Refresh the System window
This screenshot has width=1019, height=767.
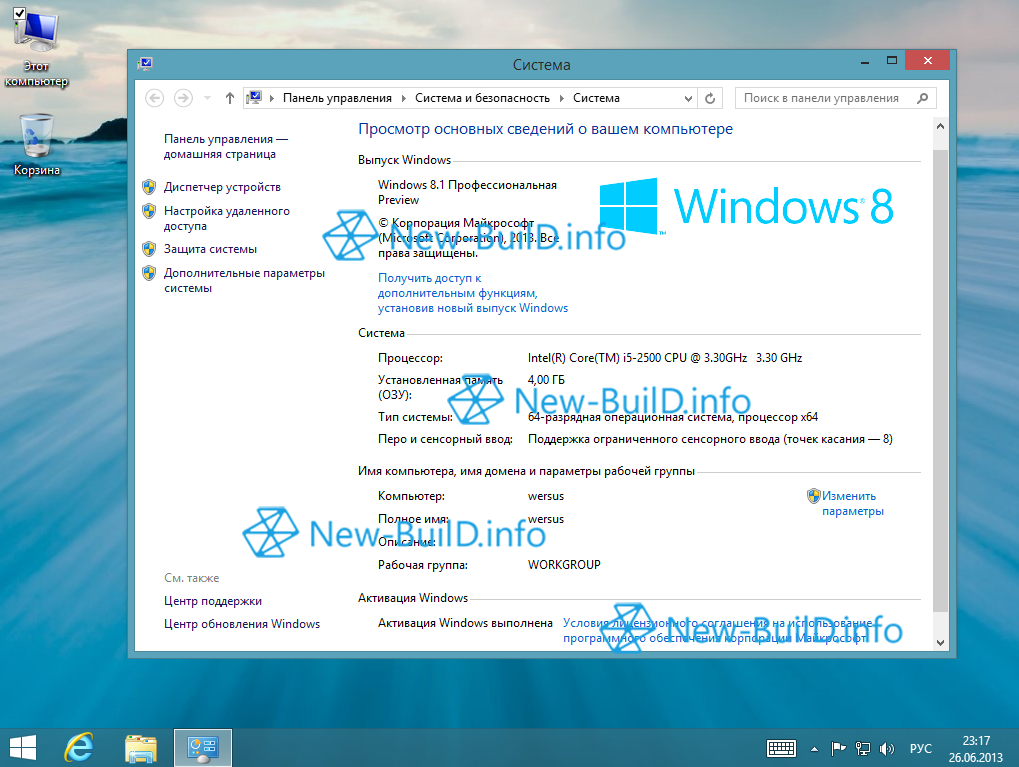pos(710,98)
